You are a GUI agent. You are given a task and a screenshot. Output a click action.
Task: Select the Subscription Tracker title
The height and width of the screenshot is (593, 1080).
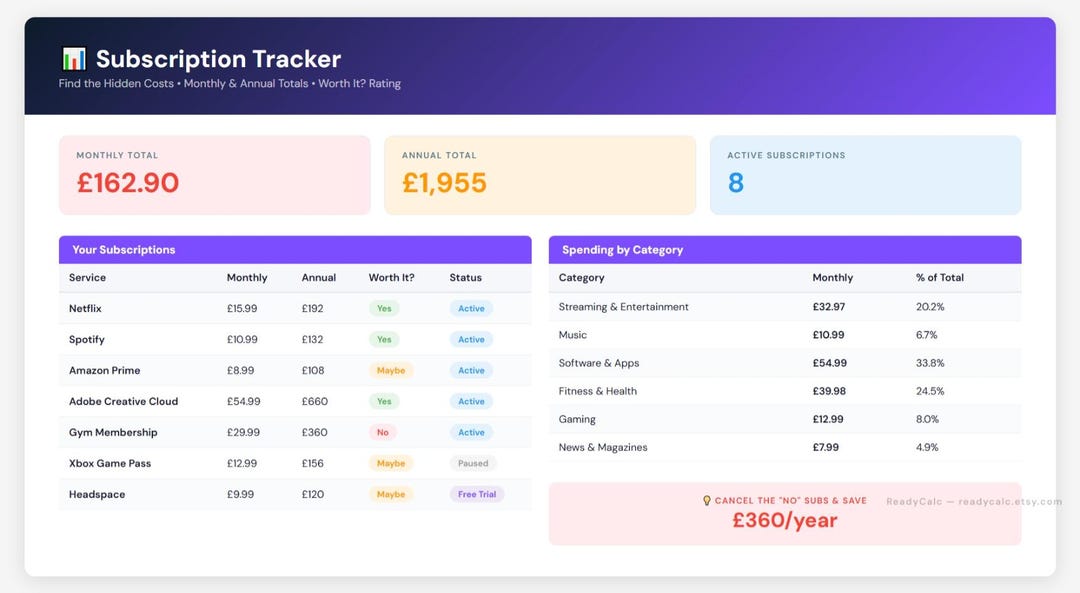[x=218, y=59]
